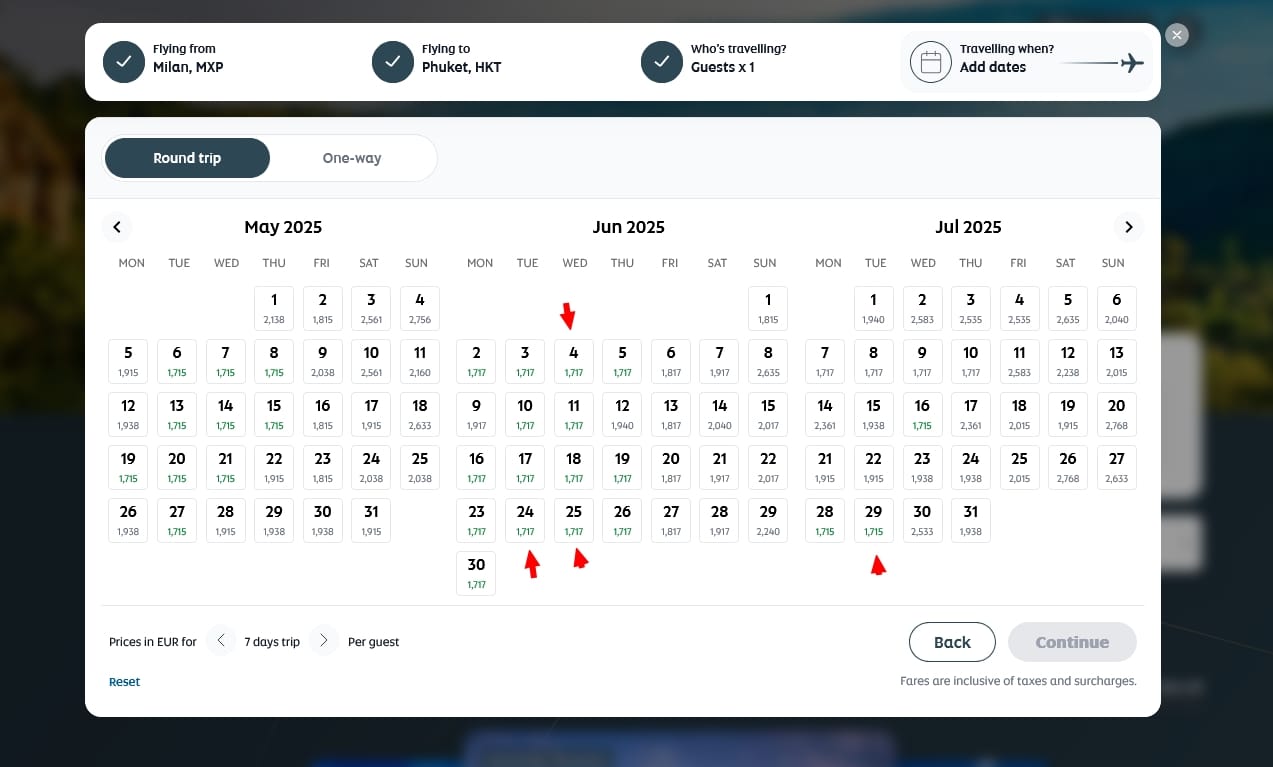Increase trip length from 7 days

pyautogui.click(x=323, y=641)
